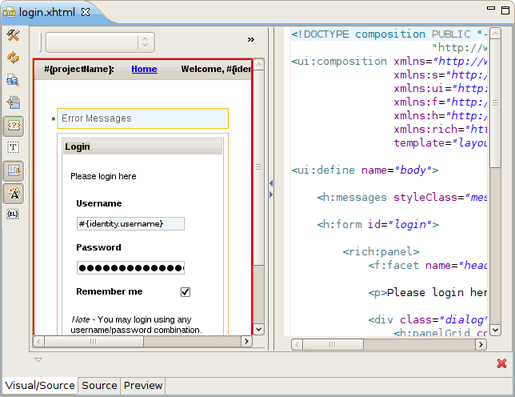
Task: Open Preferences via the crossed-tools icon
Action: pyautogui.click(x=13, y=35)
